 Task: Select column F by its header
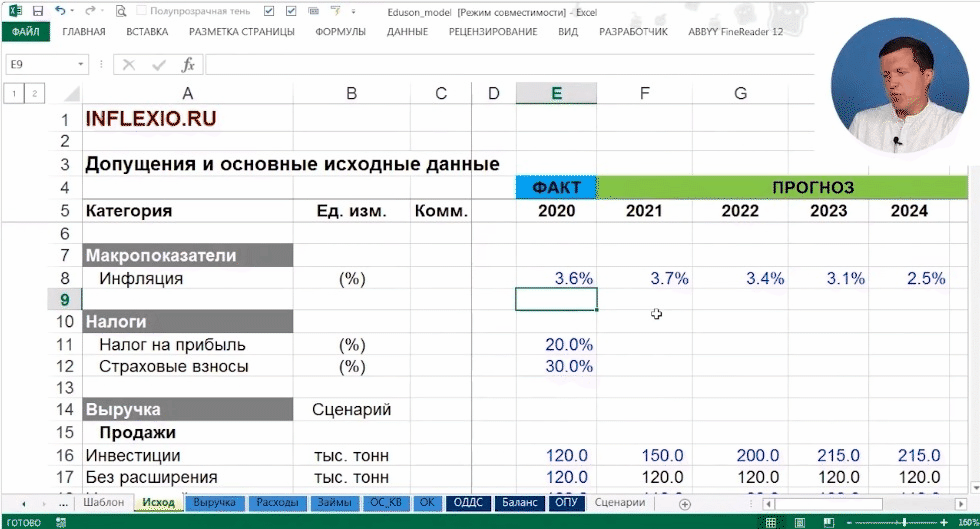[x=644, y=94]
